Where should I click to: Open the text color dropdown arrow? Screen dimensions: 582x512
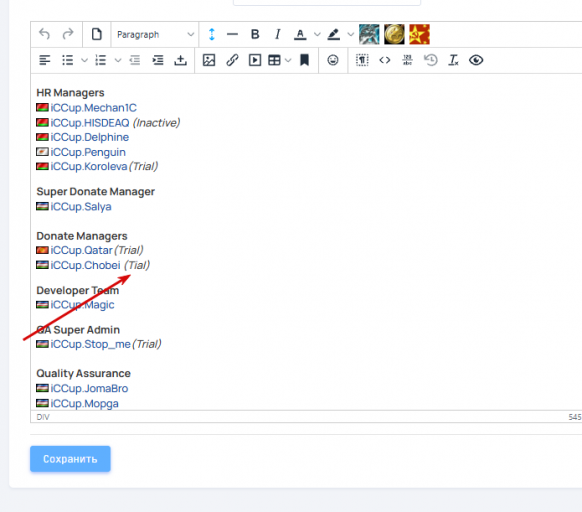(317, 35)
